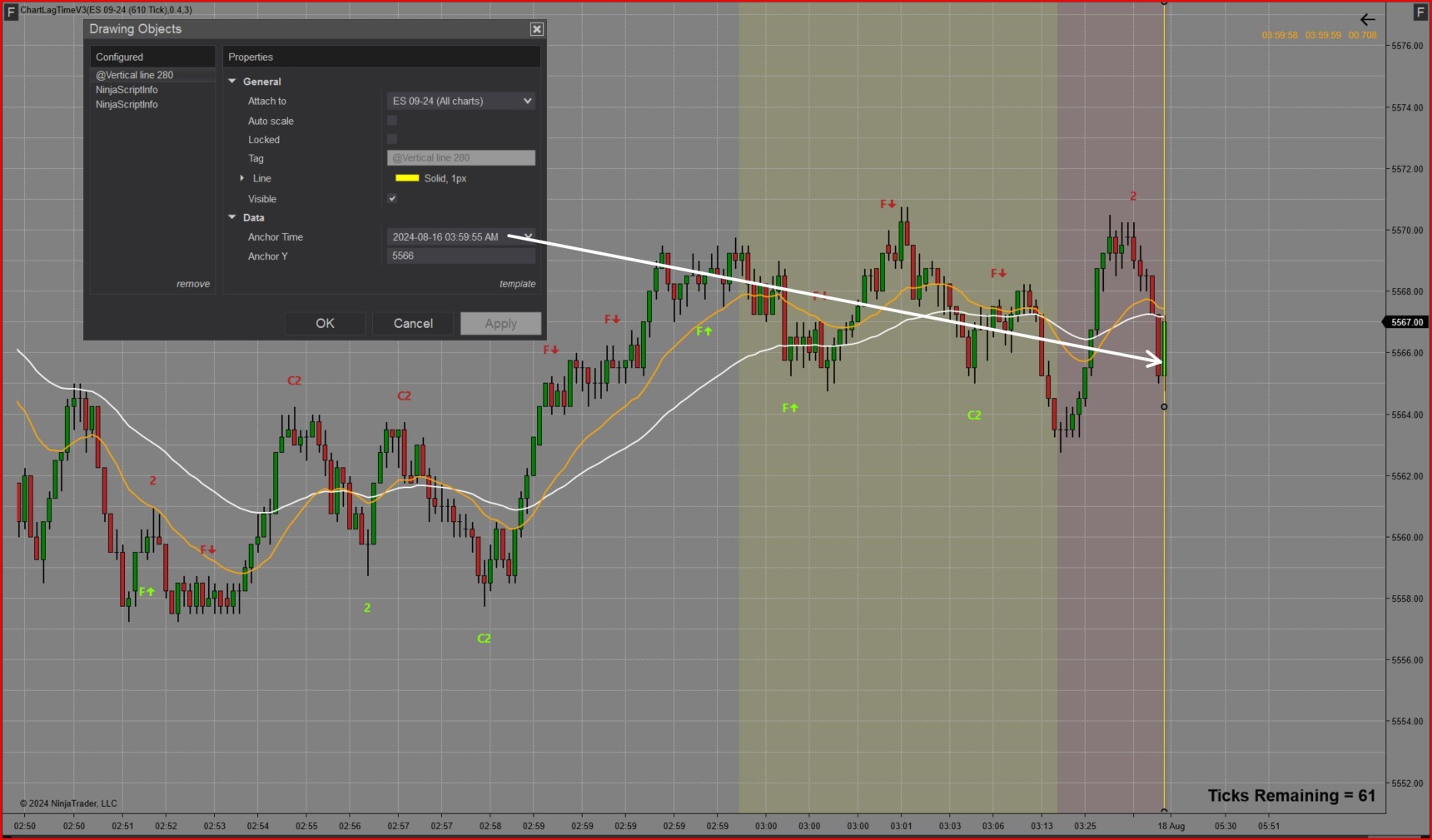Enable the Auto scale checkbox
The width and height of the screenshot is (1432, 840).
coord(392,121)
